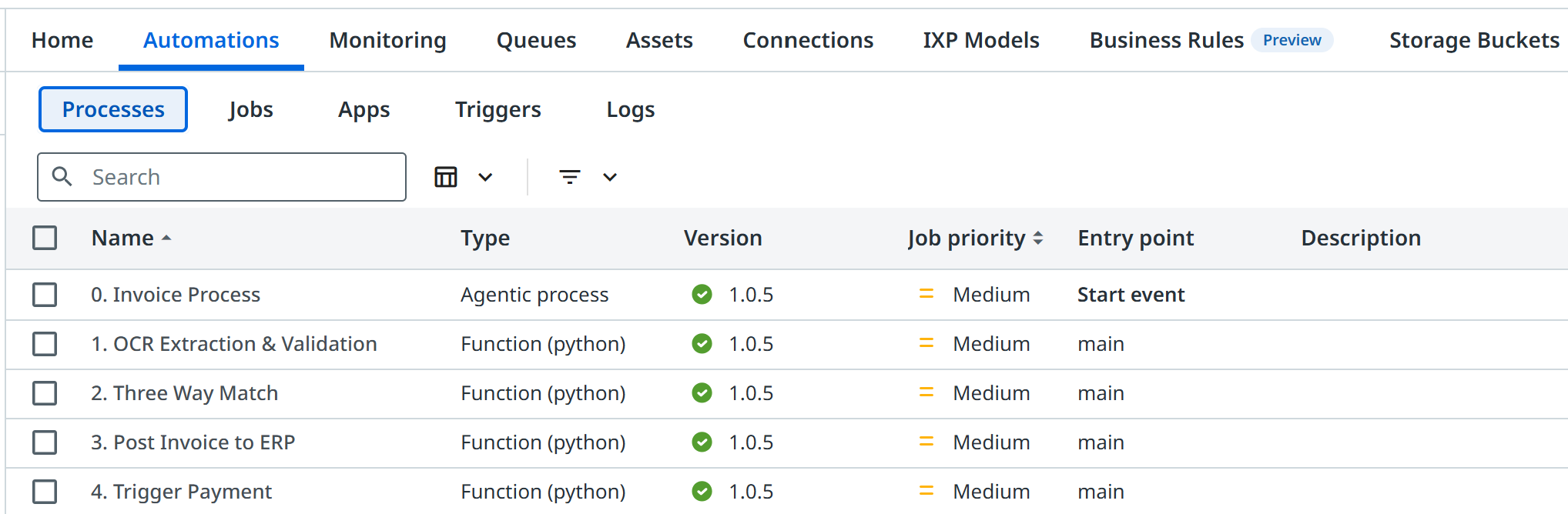Click Medium priority text in Trigger Payment row
Screen dimensions: 1568x514
(991, 492)
